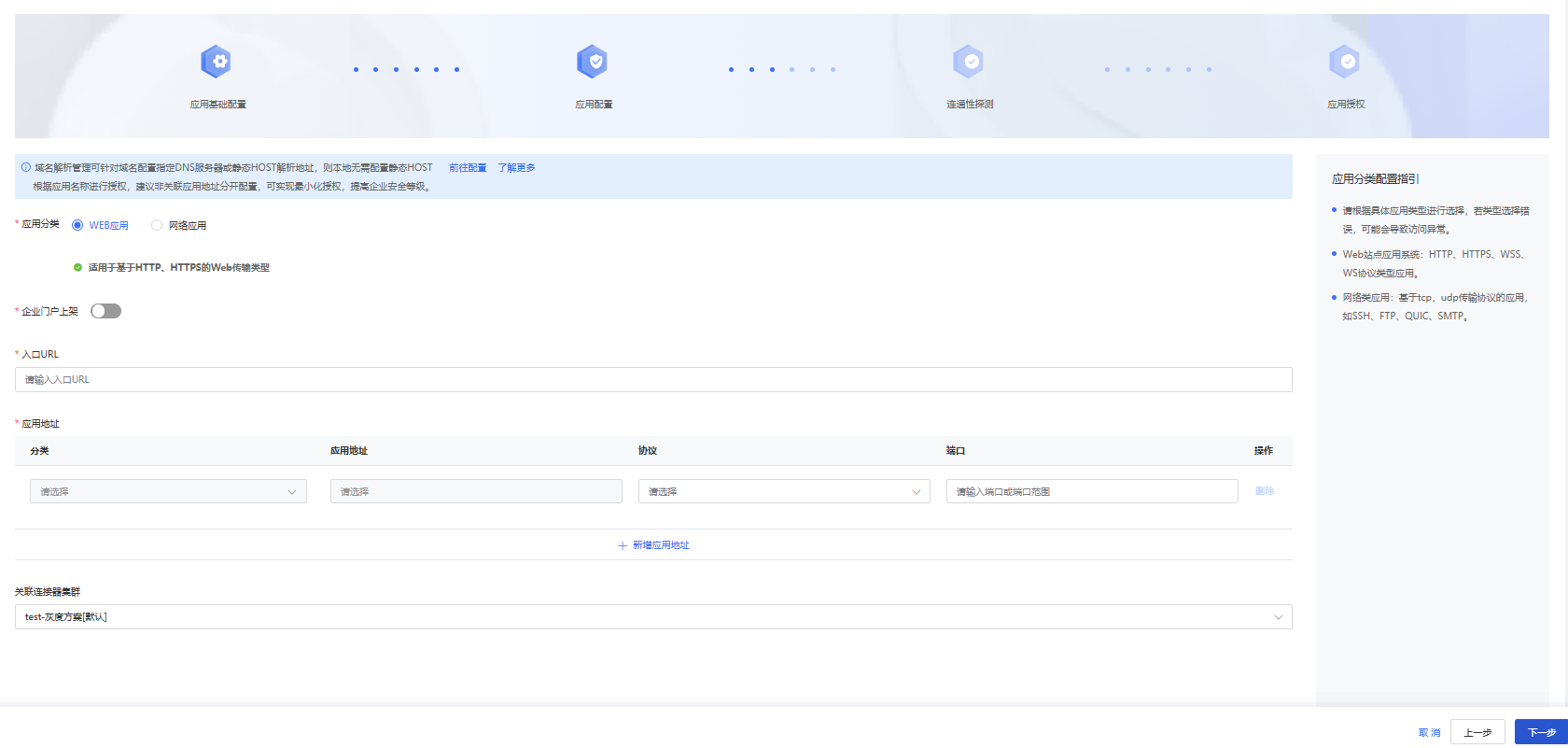The width and height of the screenshot is (1568, 748).
Task: Select the WEB应用 radio button
Action: 77,225
